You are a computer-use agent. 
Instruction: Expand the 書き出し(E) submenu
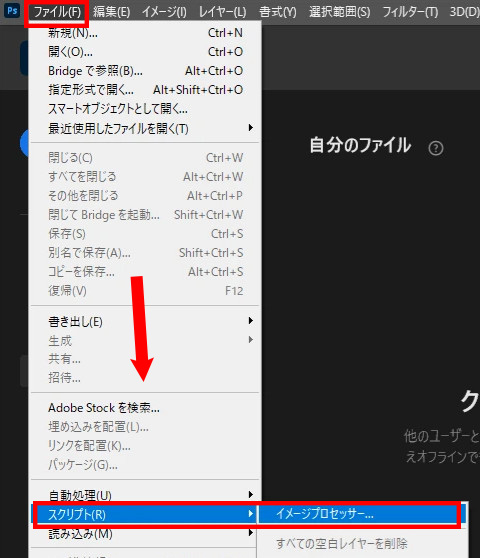coord(145,321)
